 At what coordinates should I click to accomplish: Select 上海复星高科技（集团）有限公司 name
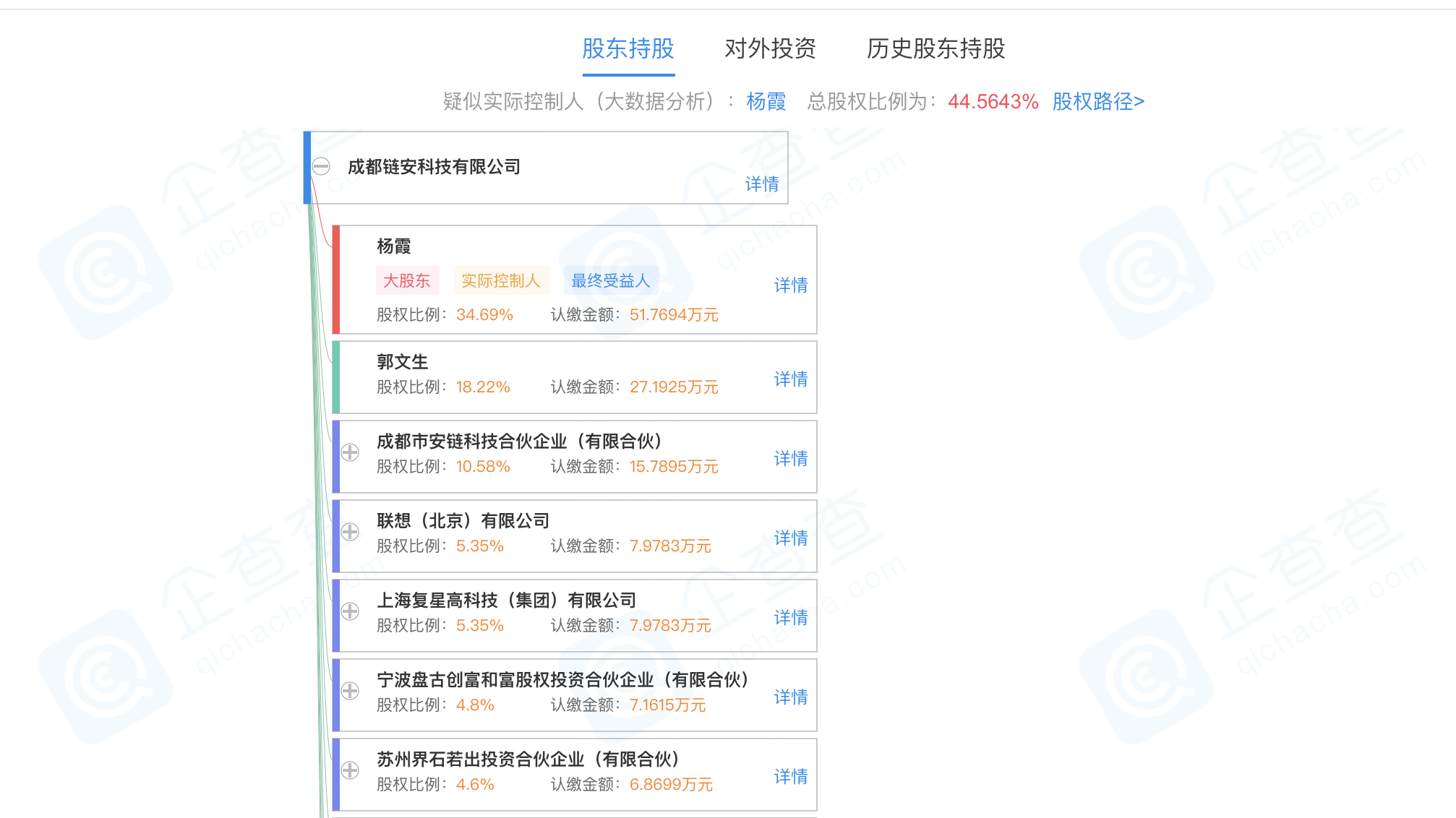507,600
